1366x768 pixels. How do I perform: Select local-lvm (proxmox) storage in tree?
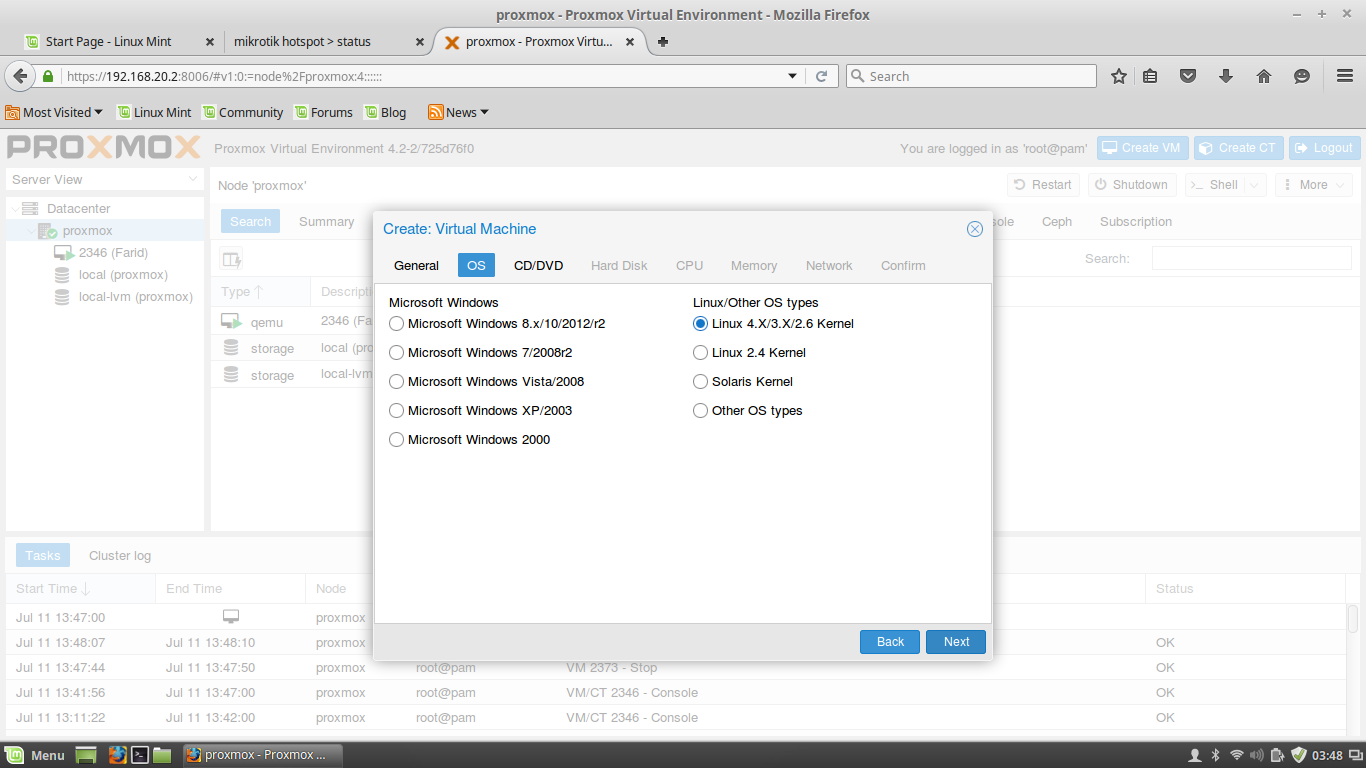[135, 297]
